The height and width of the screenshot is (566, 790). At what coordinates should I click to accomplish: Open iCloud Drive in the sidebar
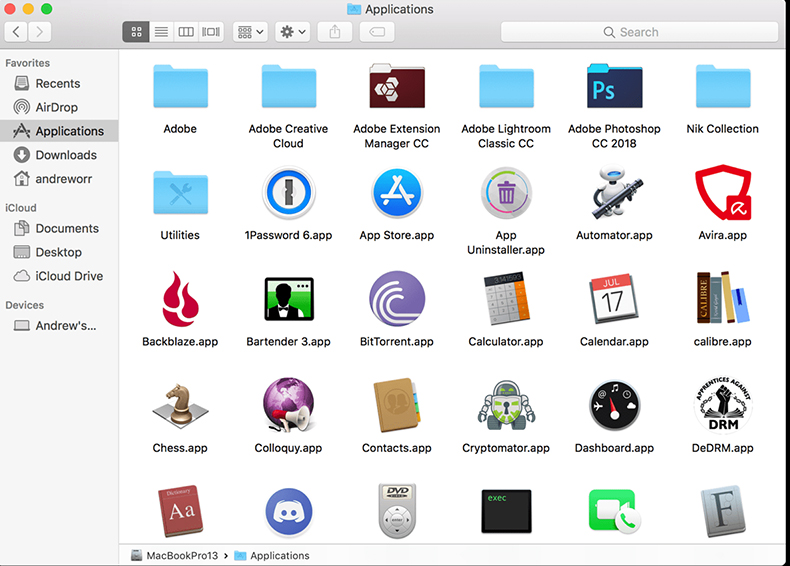click(59, 276)
